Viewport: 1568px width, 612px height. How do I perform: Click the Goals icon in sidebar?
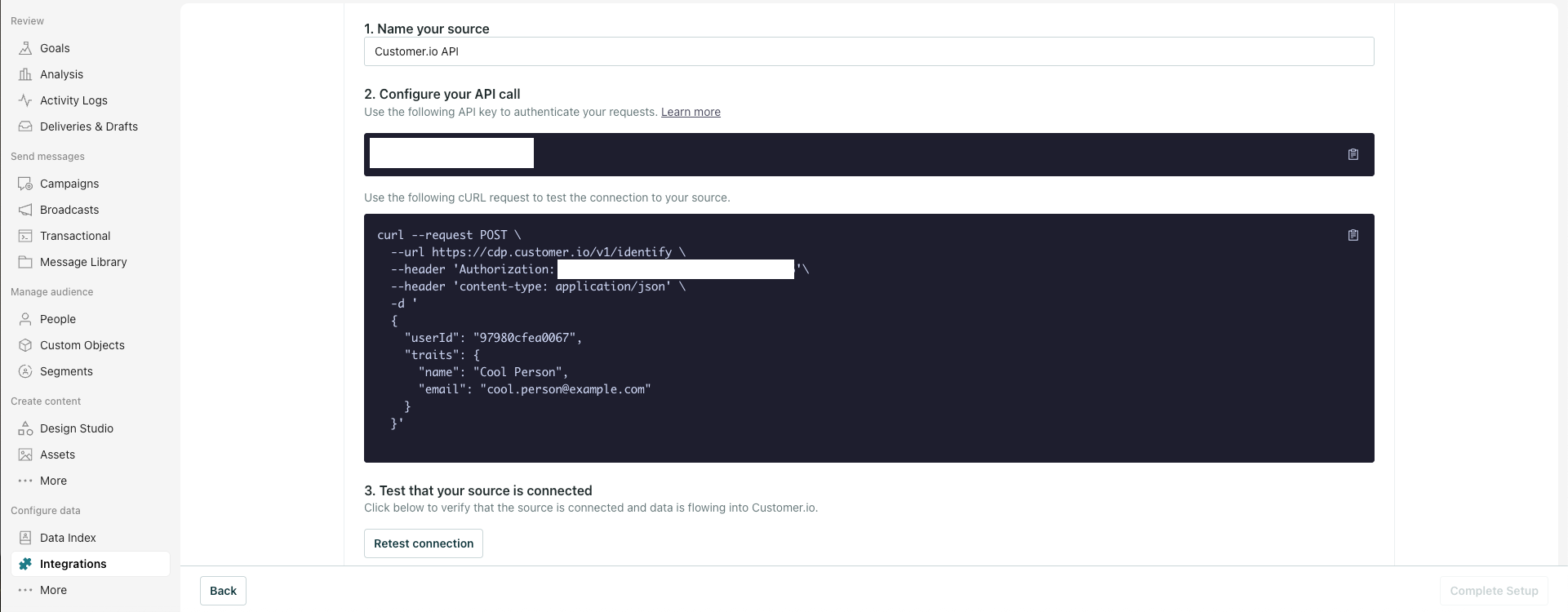click(x=25, y=48)
